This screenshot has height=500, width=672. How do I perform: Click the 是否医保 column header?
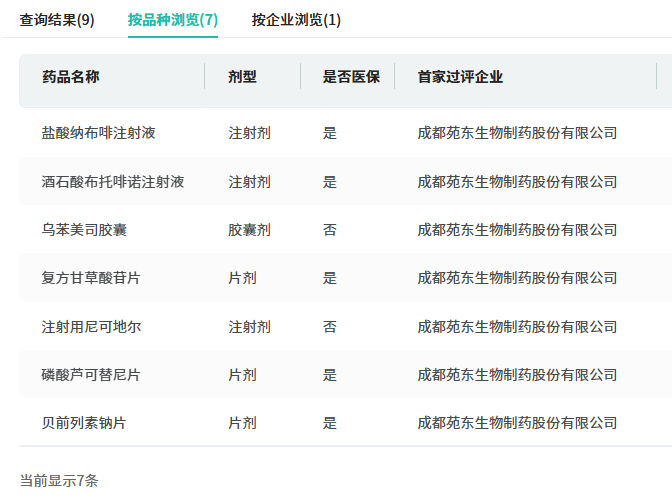[350, 77]
